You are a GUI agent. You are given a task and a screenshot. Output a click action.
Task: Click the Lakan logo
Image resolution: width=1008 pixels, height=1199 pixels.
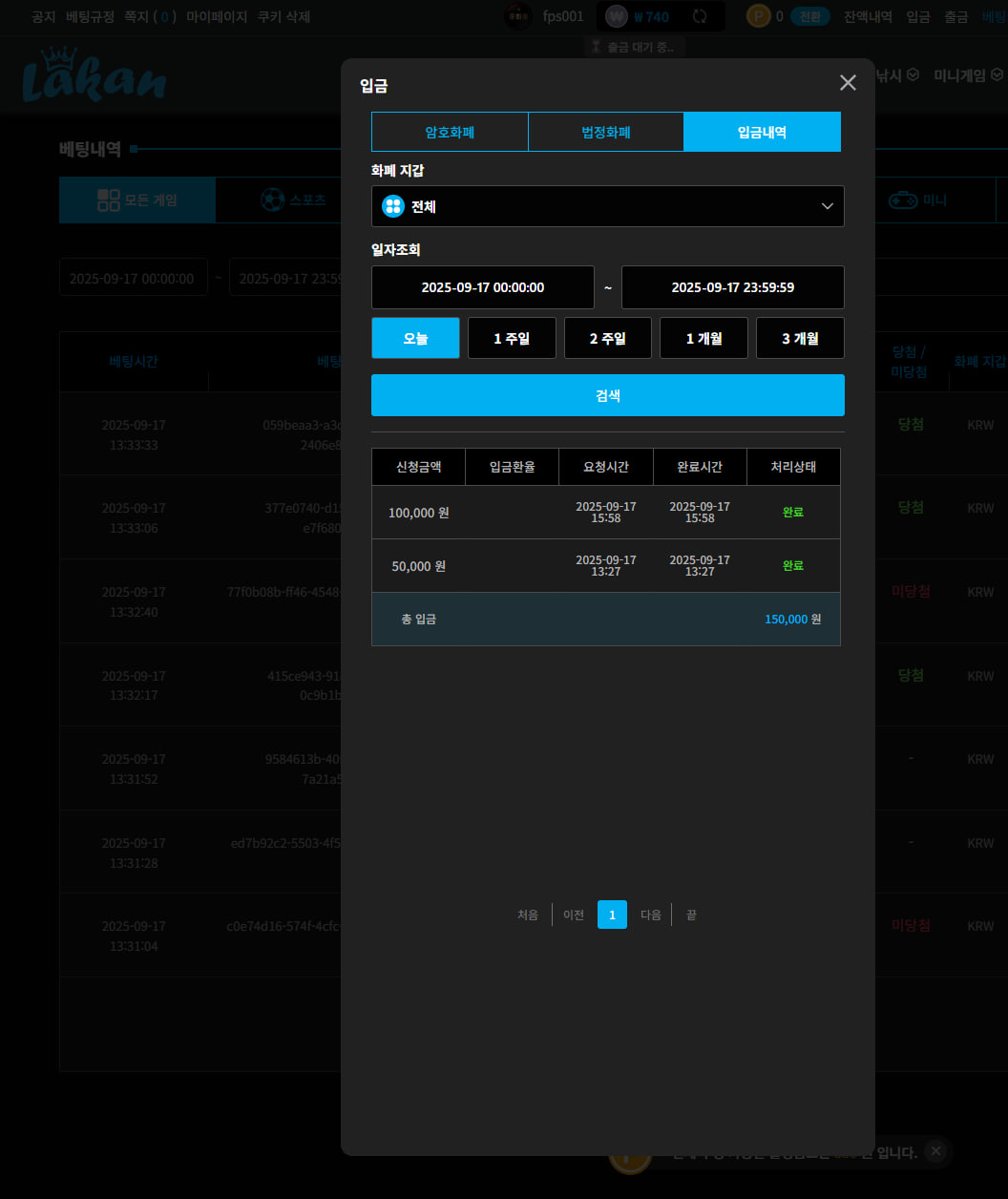[94, 75]
